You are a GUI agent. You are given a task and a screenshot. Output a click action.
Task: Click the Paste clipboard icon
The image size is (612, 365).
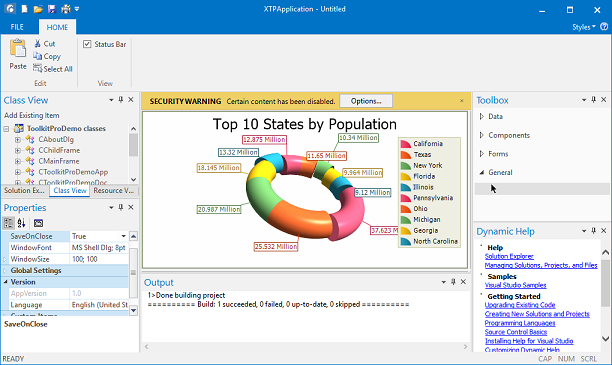pos(18,48)
